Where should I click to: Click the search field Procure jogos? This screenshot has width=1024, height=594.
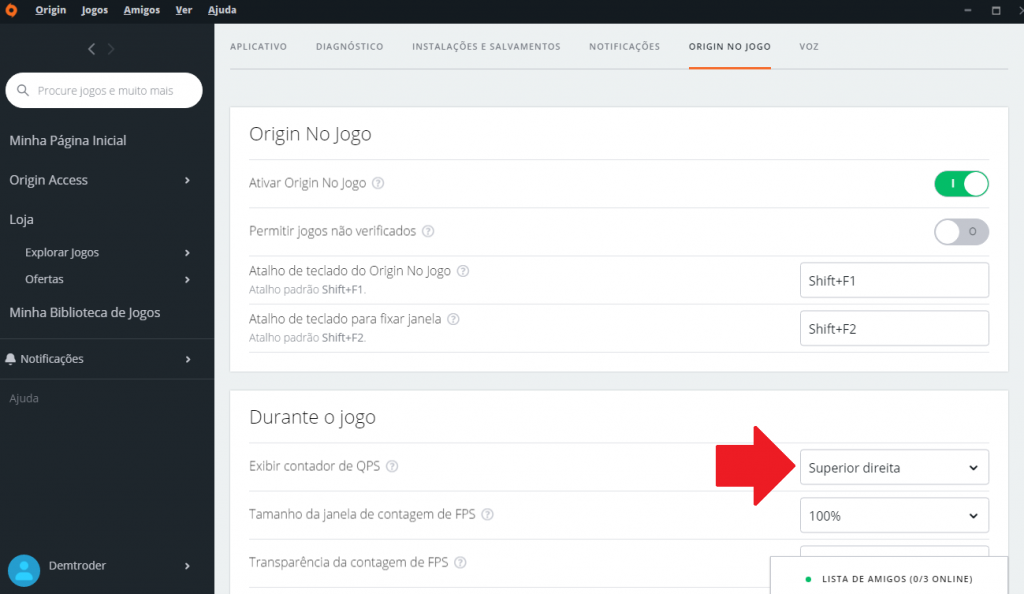pyautogui.click(x=104, y=90)
